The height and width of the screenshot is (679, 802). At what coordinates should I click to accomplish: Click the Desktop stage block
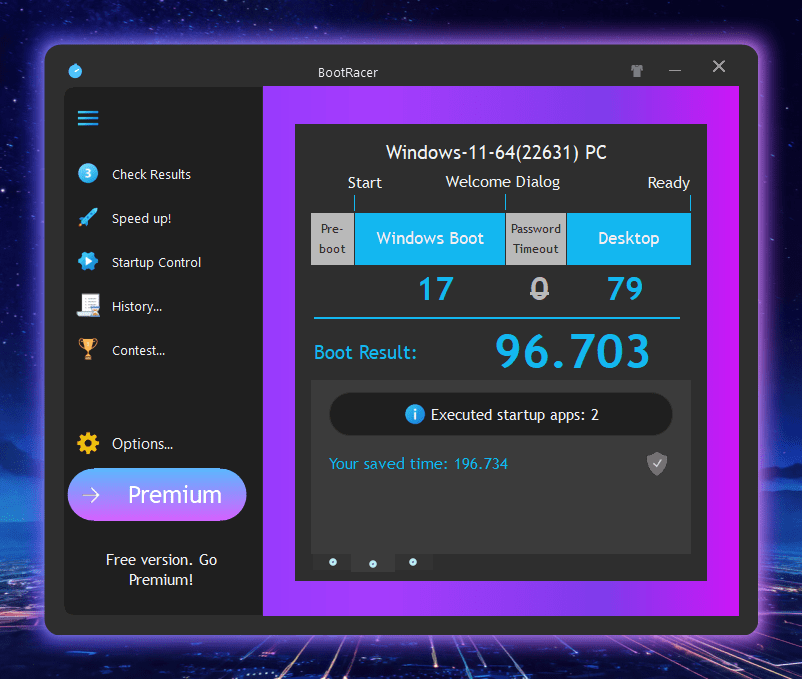coord(629,239)
